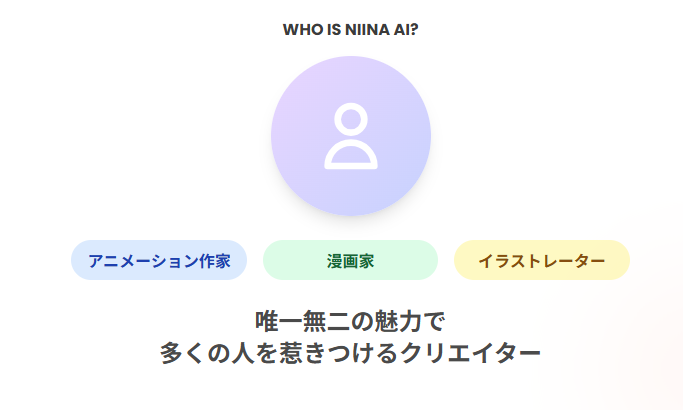Click the word クリエイター in the headline
The height and width of the screenshot is (410, 683).
tap(471, 353)
